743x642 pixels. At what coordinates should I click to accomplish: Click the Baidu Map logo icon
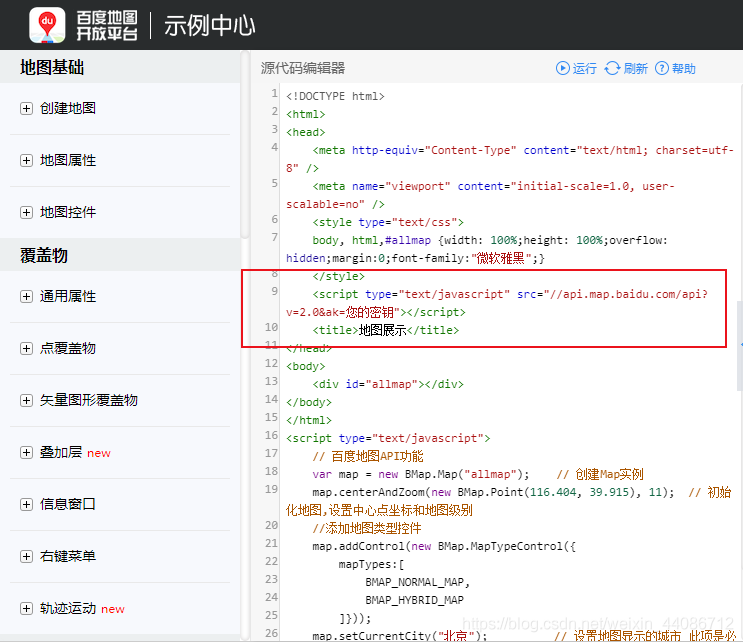[x=47, y=25]
